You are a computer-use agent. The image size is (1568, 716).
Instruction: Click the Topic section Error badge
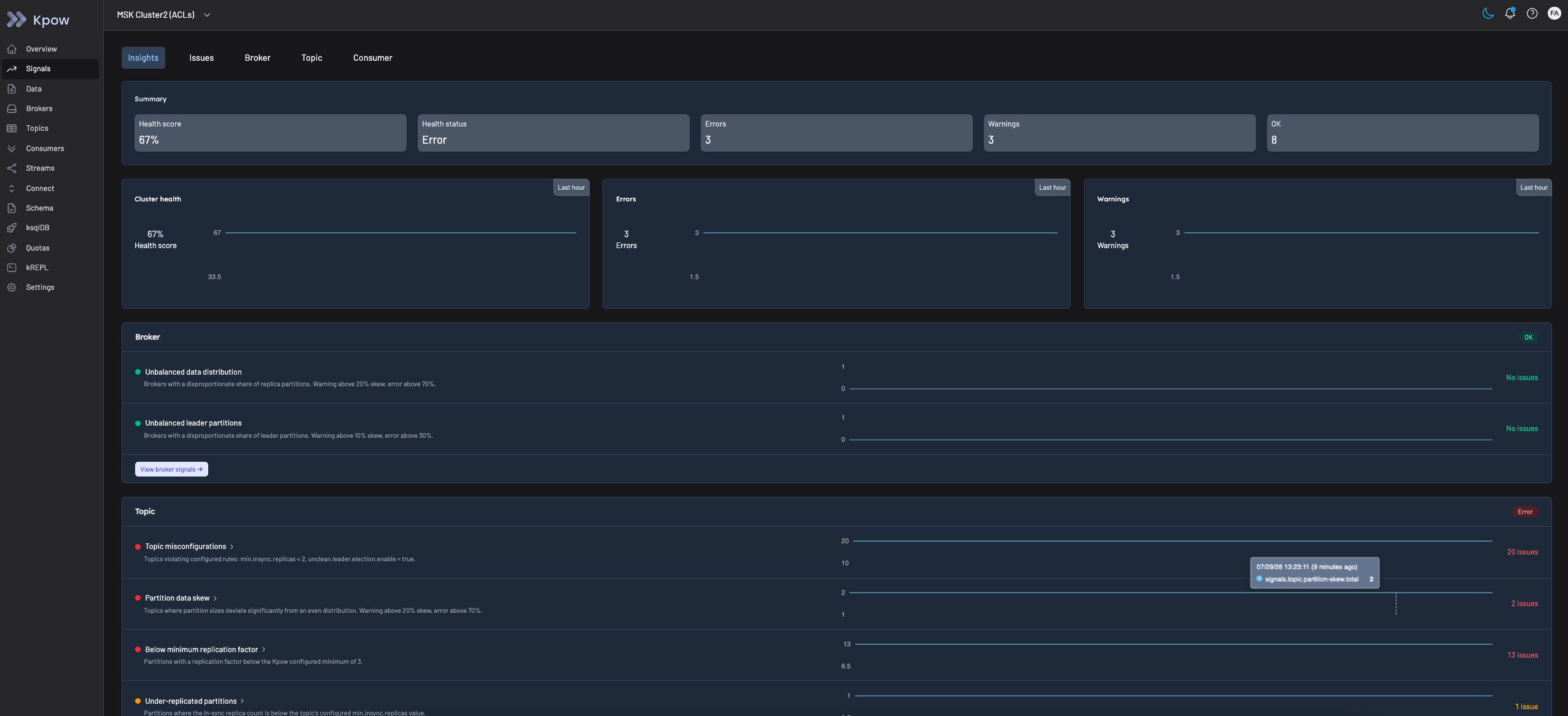(x=1525, y=512)
